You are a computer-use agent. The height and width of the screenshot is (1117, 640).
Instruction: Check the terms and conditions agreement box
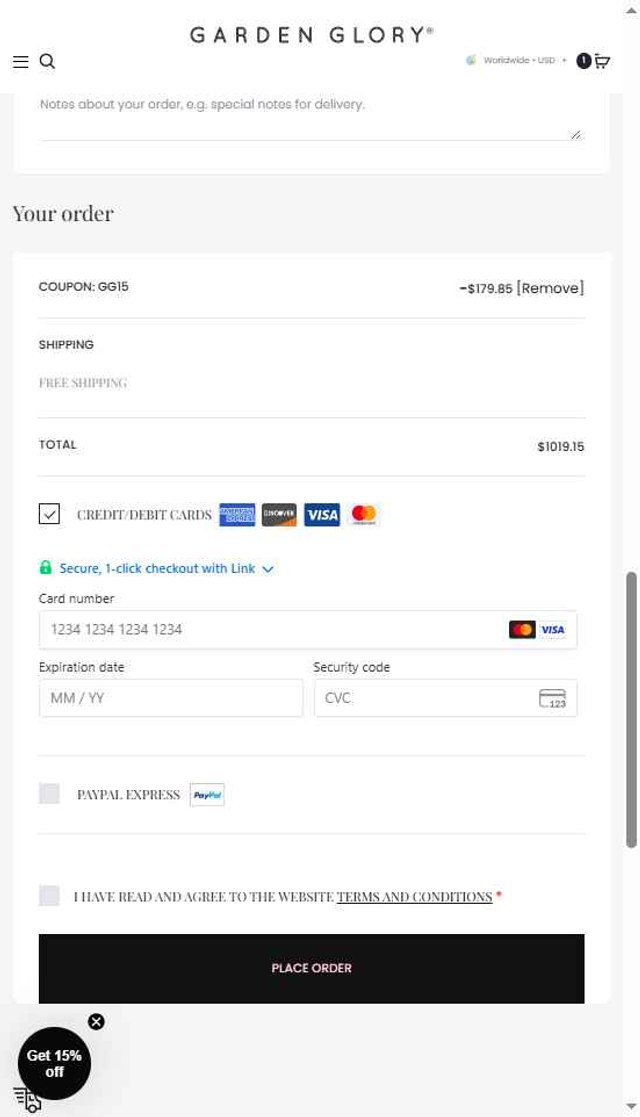pyautogui.click(x=49, y=895)
